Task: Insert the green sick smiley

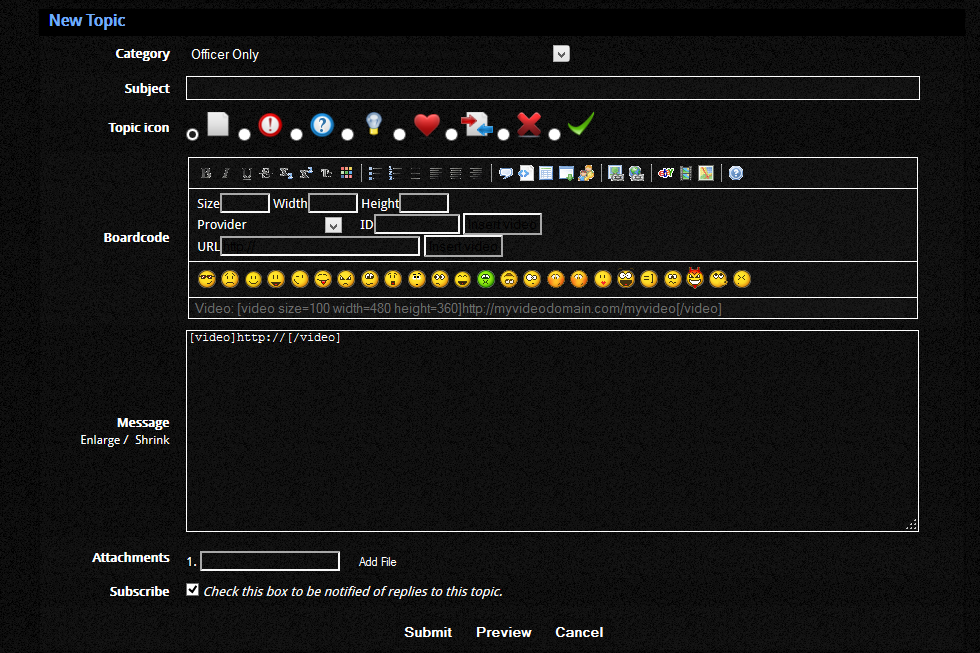Action: click(486, 279)
